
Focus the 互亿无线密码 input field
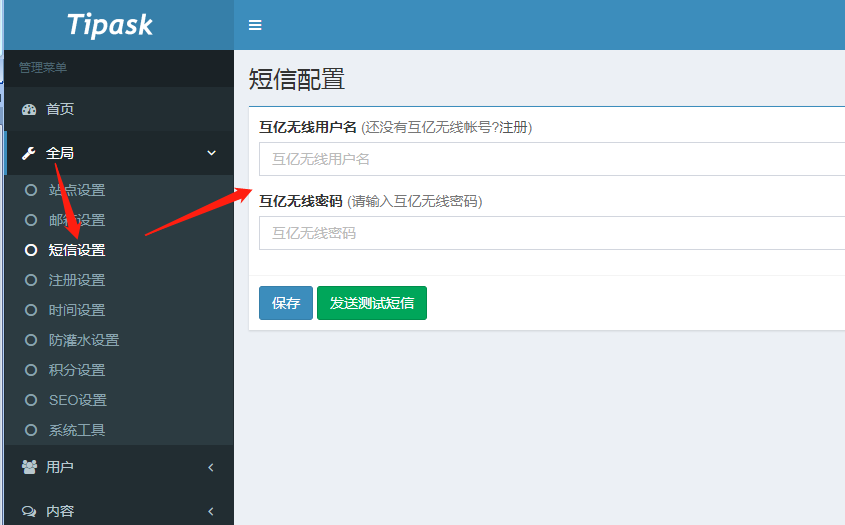[x=550, y=233]
